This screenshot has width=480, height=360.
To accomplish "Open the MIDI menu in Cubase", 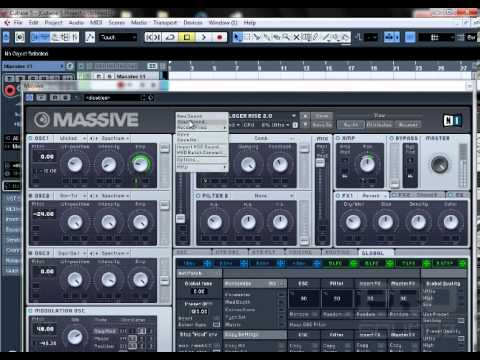I will (x=96, y=23).
